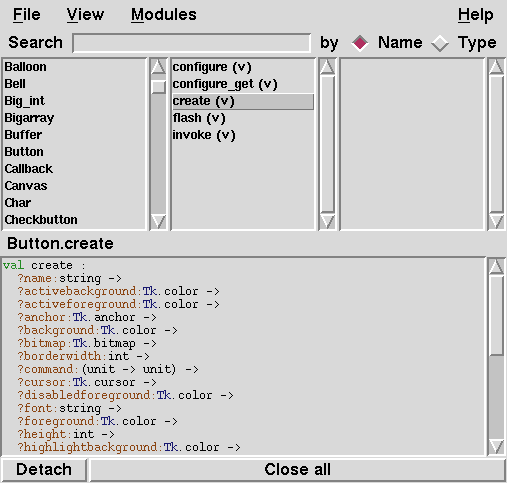
Task: Click the right empty list scroll-down arrow
Action: point(496,221)
